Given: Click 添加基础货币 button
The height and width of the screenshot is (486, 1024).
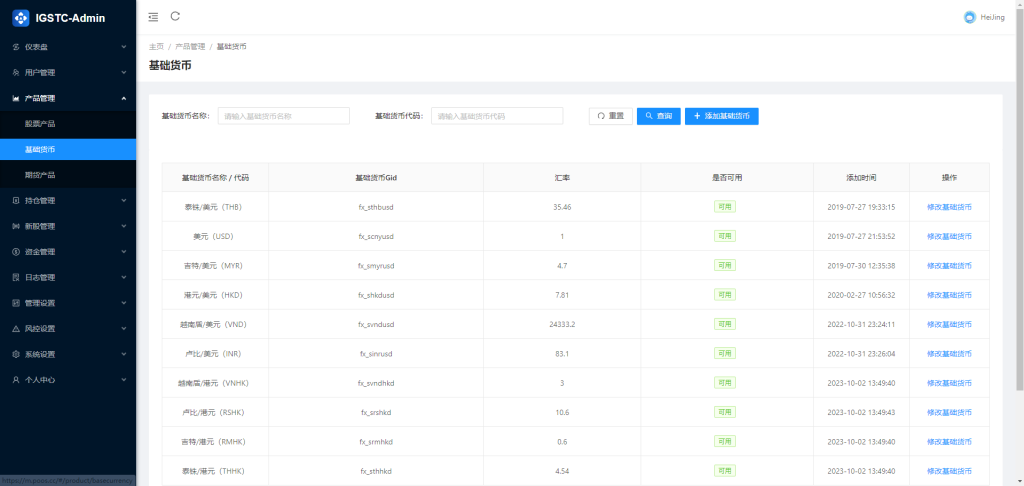Looking at the screenshot, I should (721, 116).
